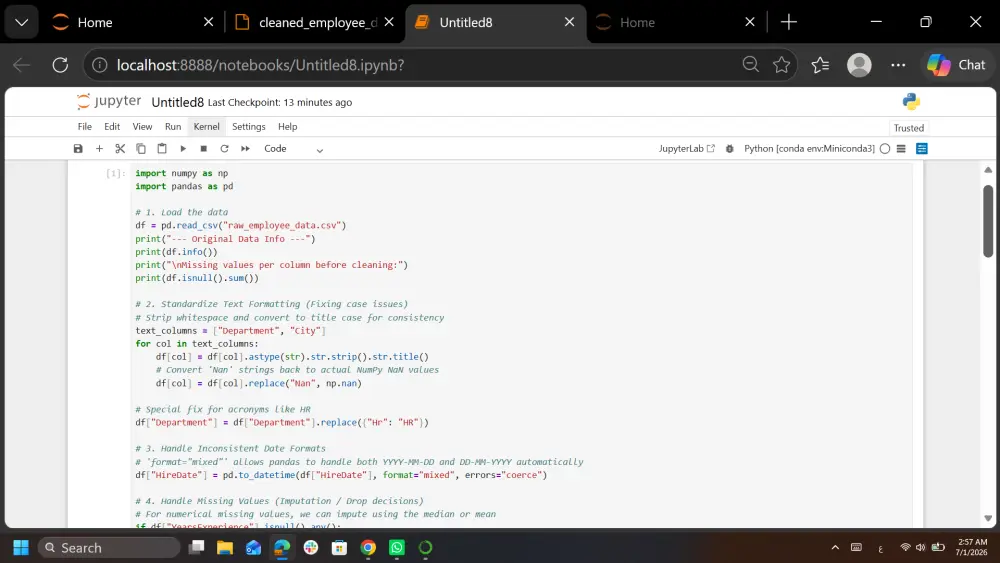Restart kernel and run all cells
This screenshot has height=563, width=1000.
click(x=246, y=149)
